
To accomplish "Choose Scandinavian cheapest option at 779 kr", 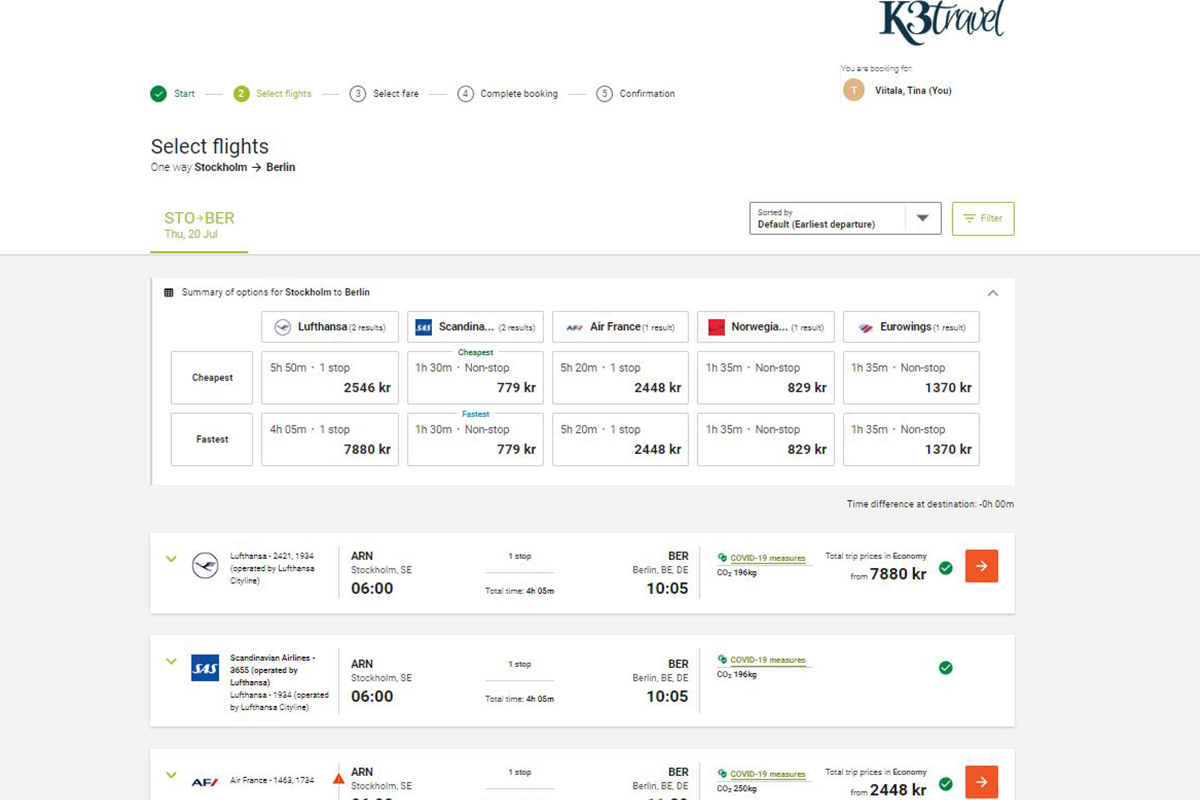I will pos(476,378).
